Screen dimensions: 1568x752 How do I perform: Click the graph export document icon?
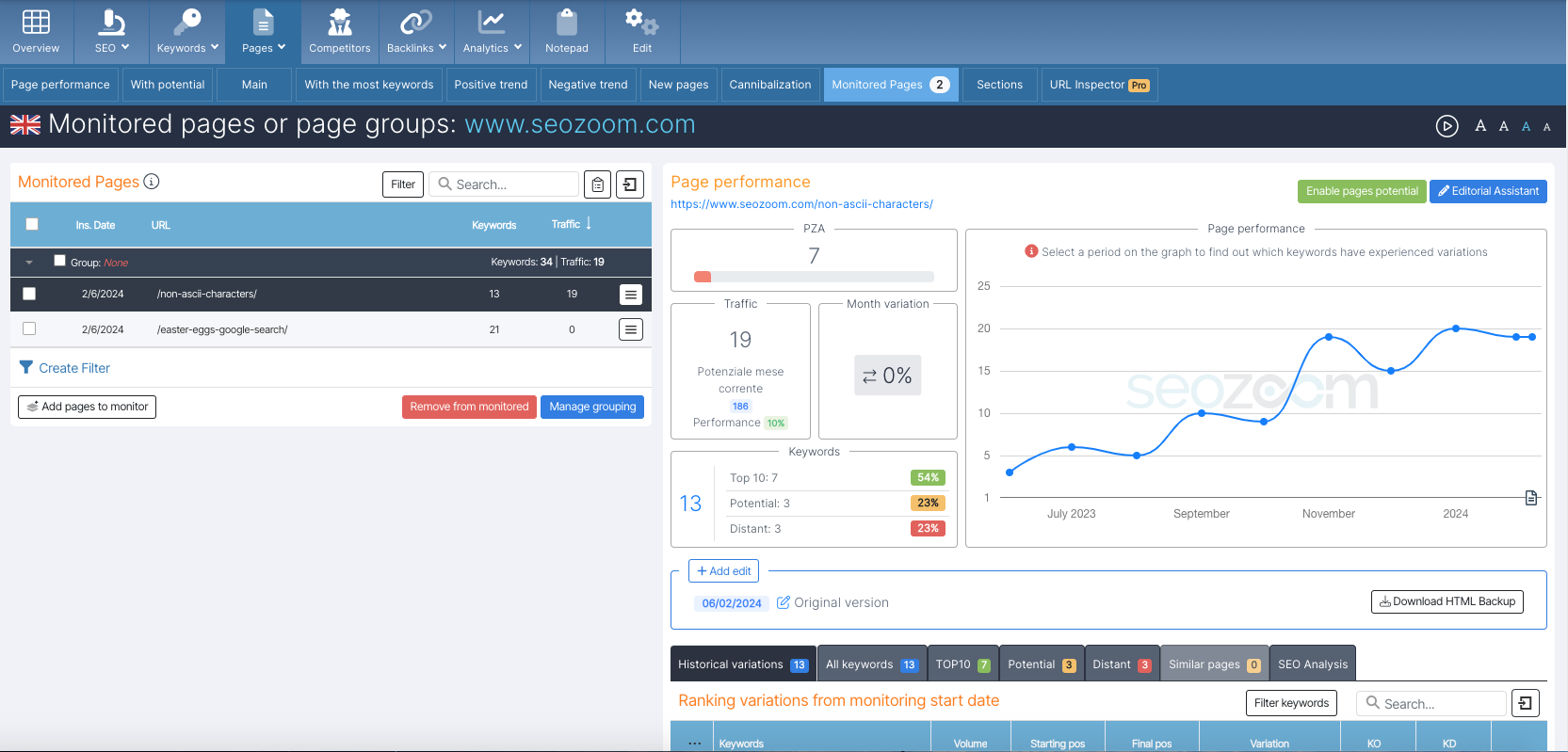click(1531, 498)
